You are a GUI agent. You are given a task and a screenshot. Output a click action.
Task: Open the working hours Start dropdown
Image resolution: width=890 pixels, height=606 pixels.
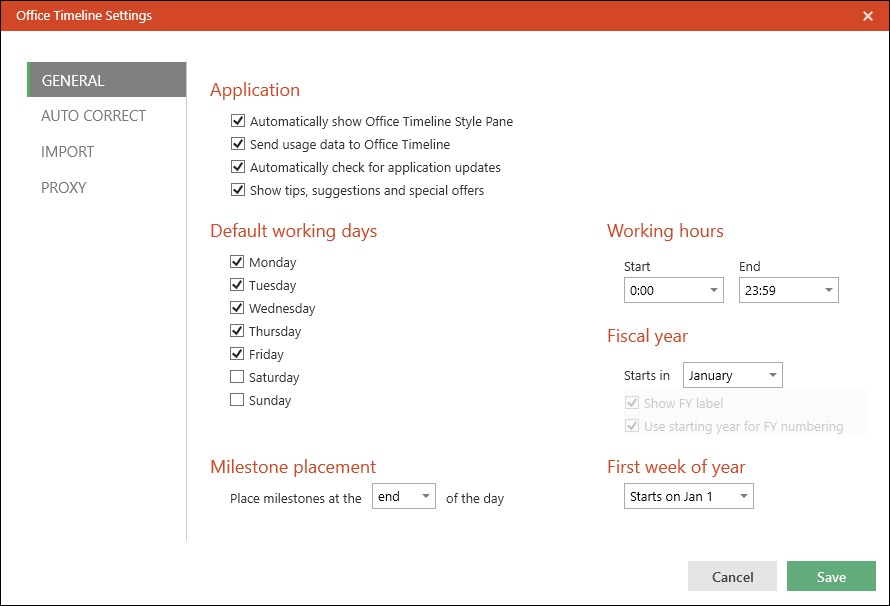tap(672, 291)
